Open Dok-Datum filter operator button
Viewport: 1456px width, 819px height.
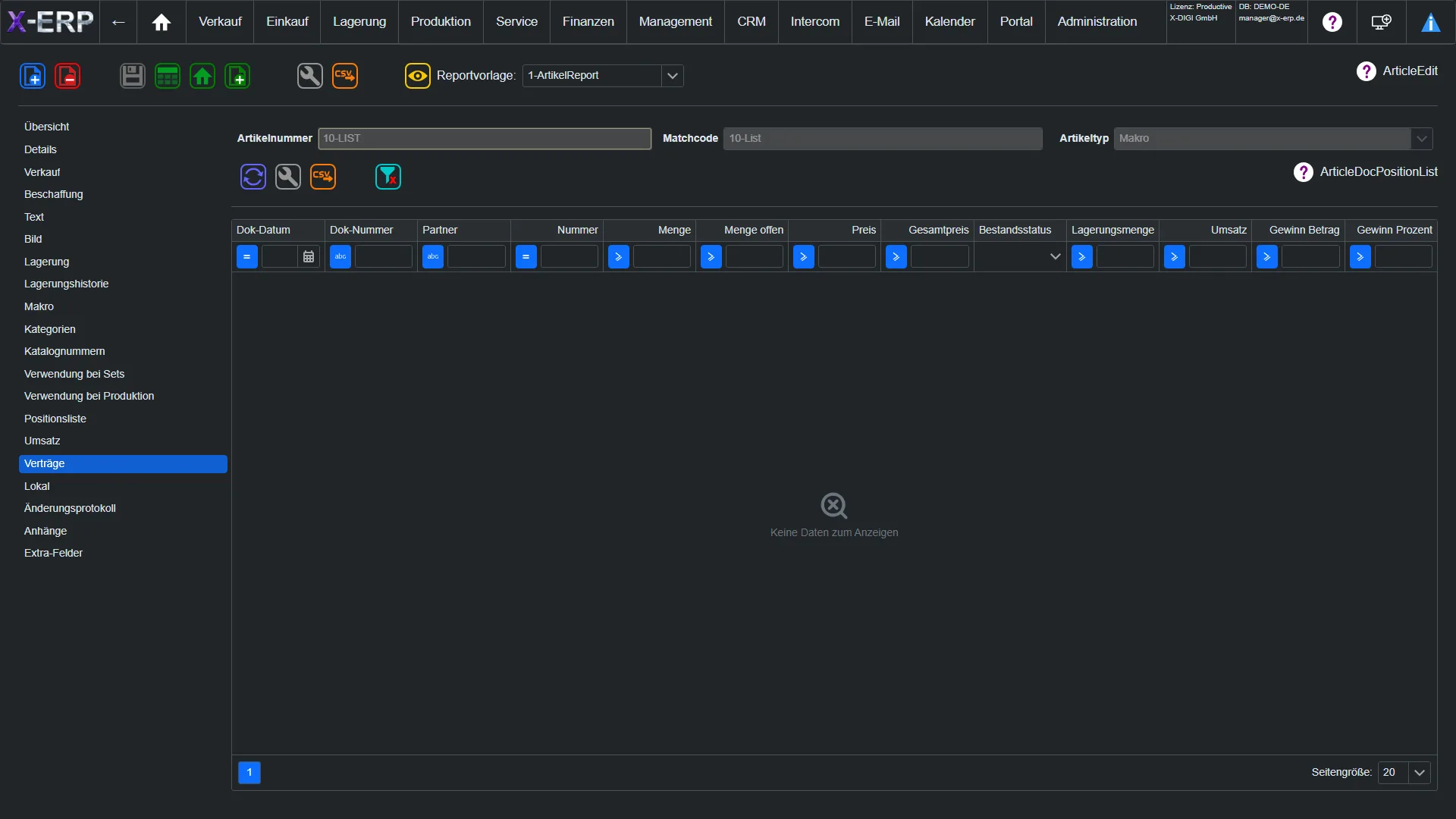pyautogui.click(x=247, y=257)
